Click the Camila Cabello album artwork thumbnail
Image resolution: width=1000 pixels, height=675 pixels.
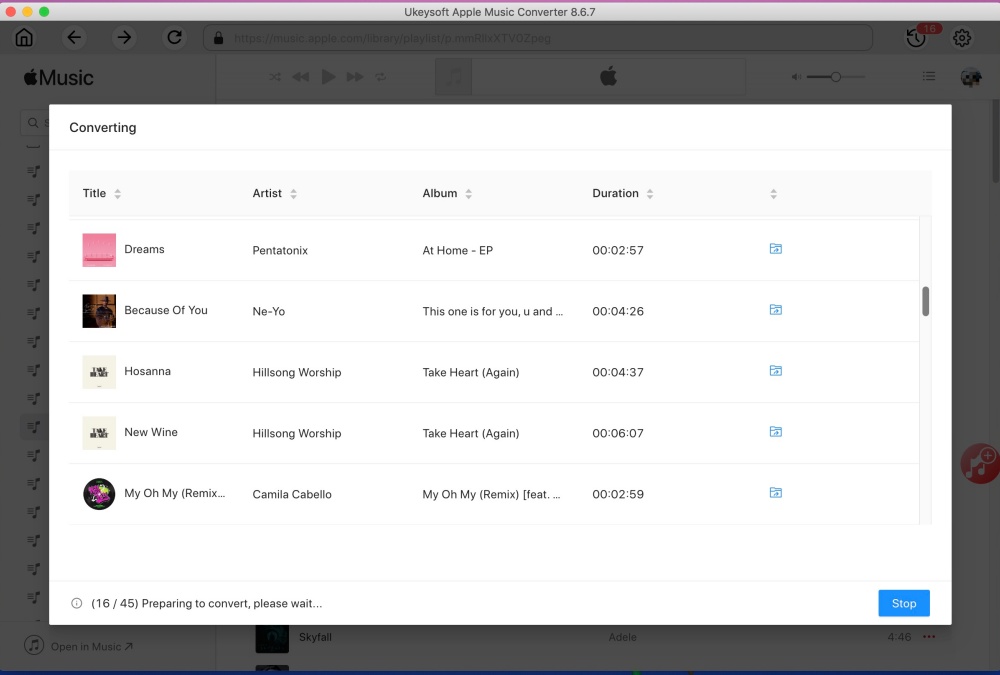(99, 493)
